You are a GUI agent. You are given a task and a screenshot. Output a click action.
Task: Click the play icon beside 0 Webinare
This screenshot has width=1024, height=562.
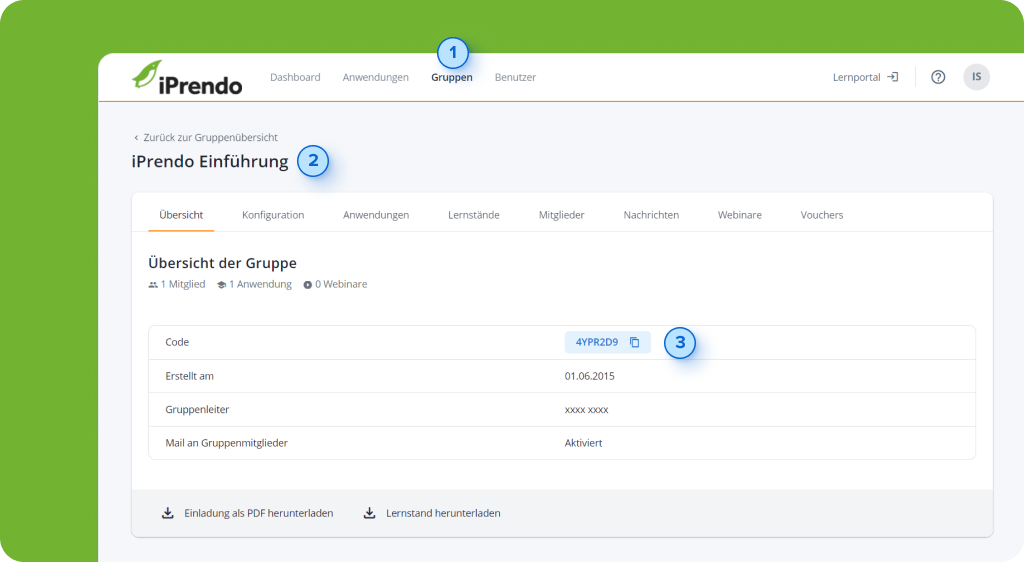coord(308,285)
